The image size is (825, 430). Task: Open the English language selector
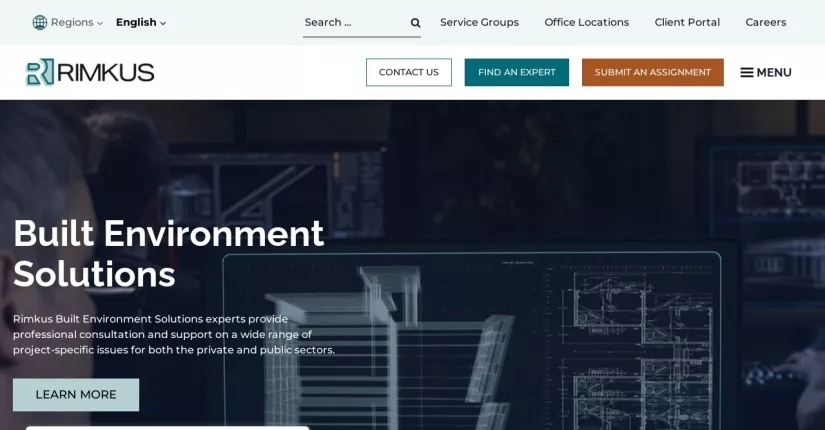(x=141, y=22)
